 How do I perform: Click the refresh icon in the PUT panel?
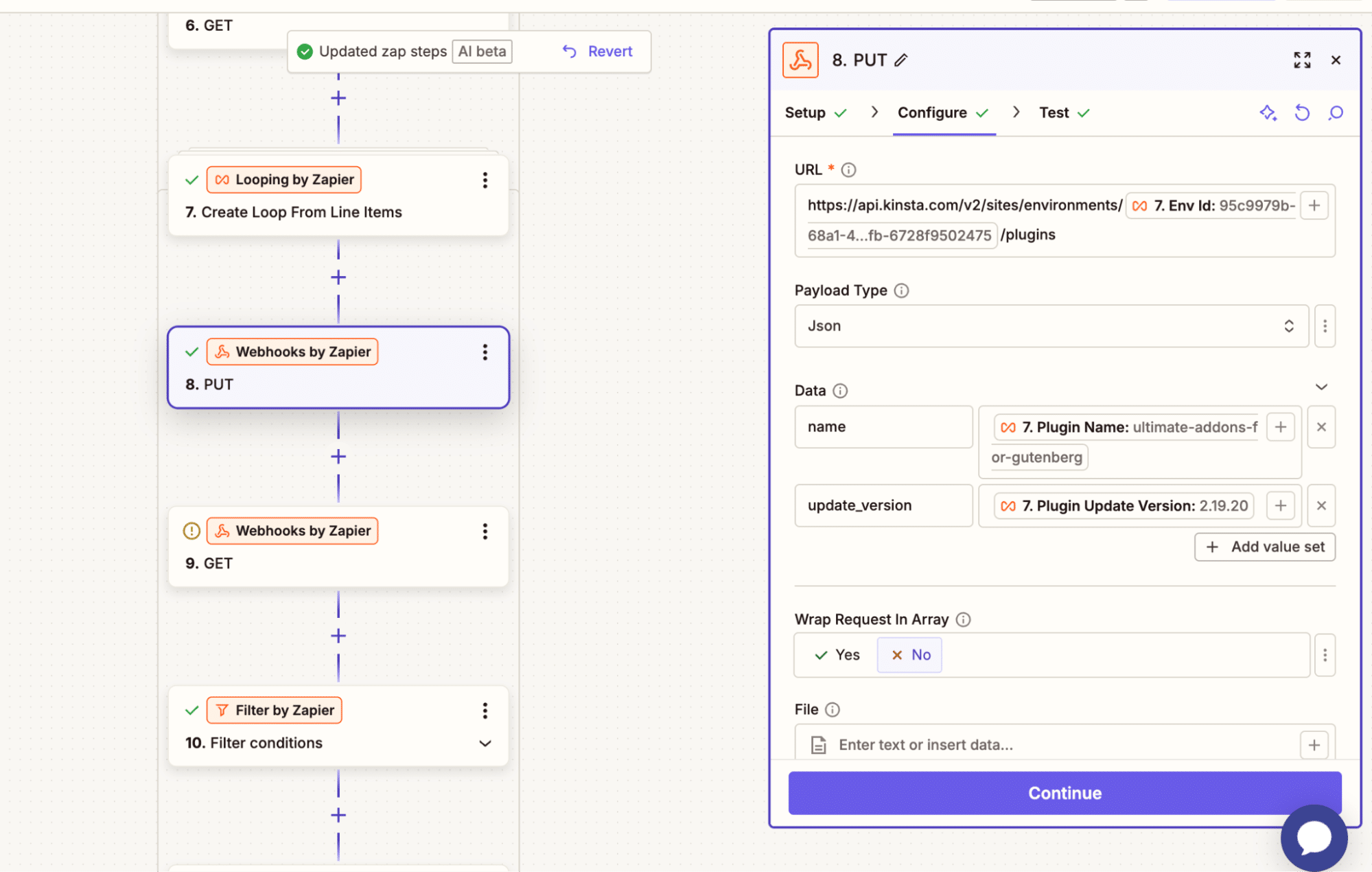click(x=1303, y=113)
